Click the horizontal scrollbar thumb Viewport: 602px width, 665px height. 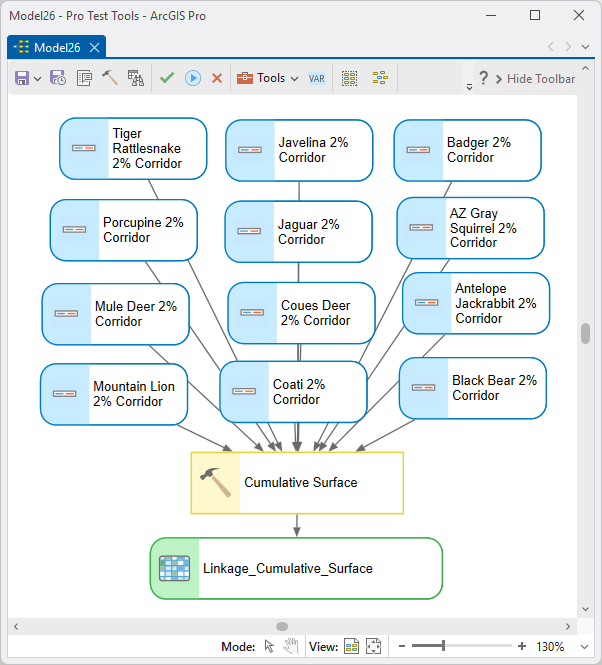point(282,626)
